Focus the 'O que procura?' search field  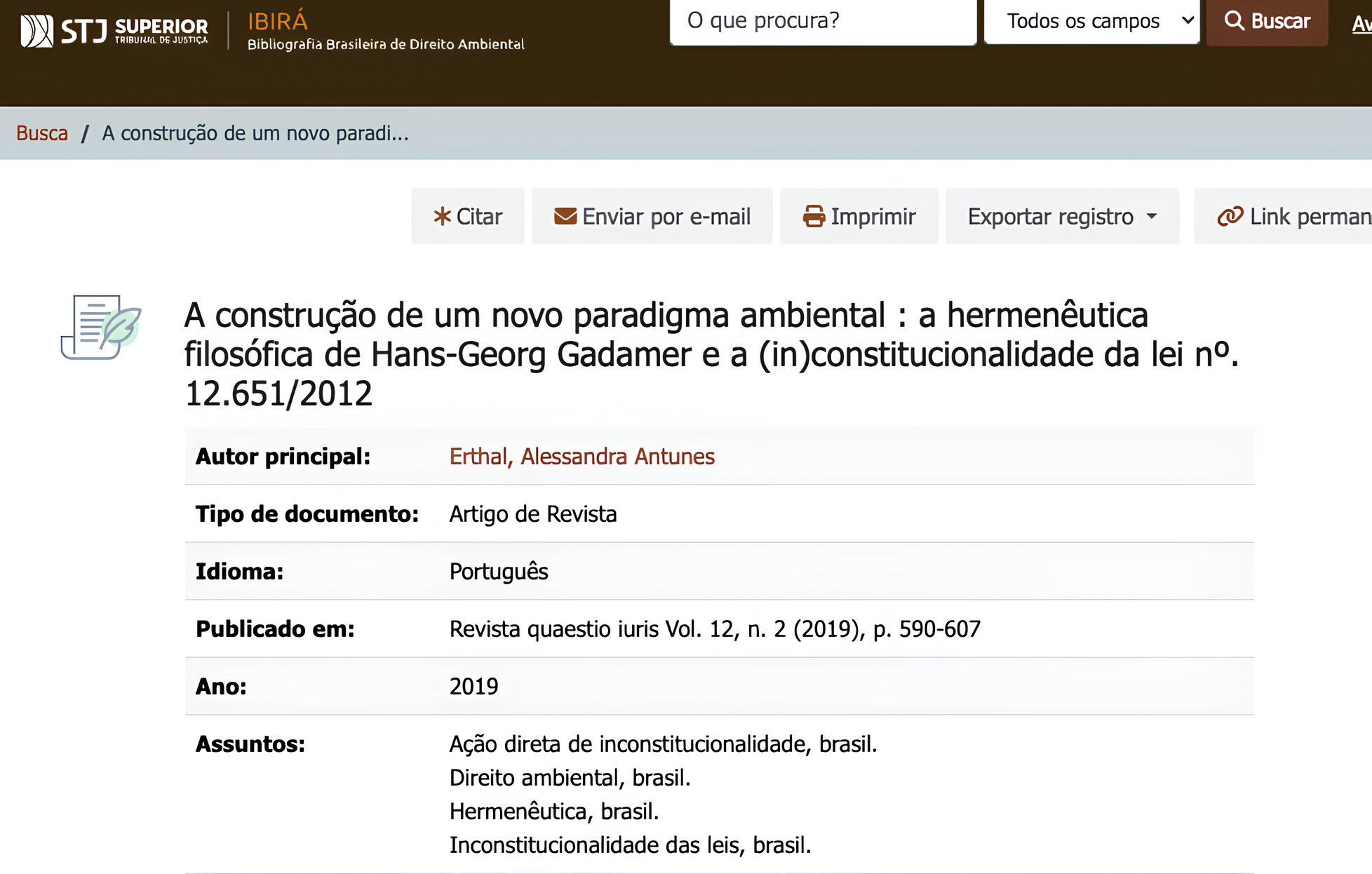coord(822,21)
